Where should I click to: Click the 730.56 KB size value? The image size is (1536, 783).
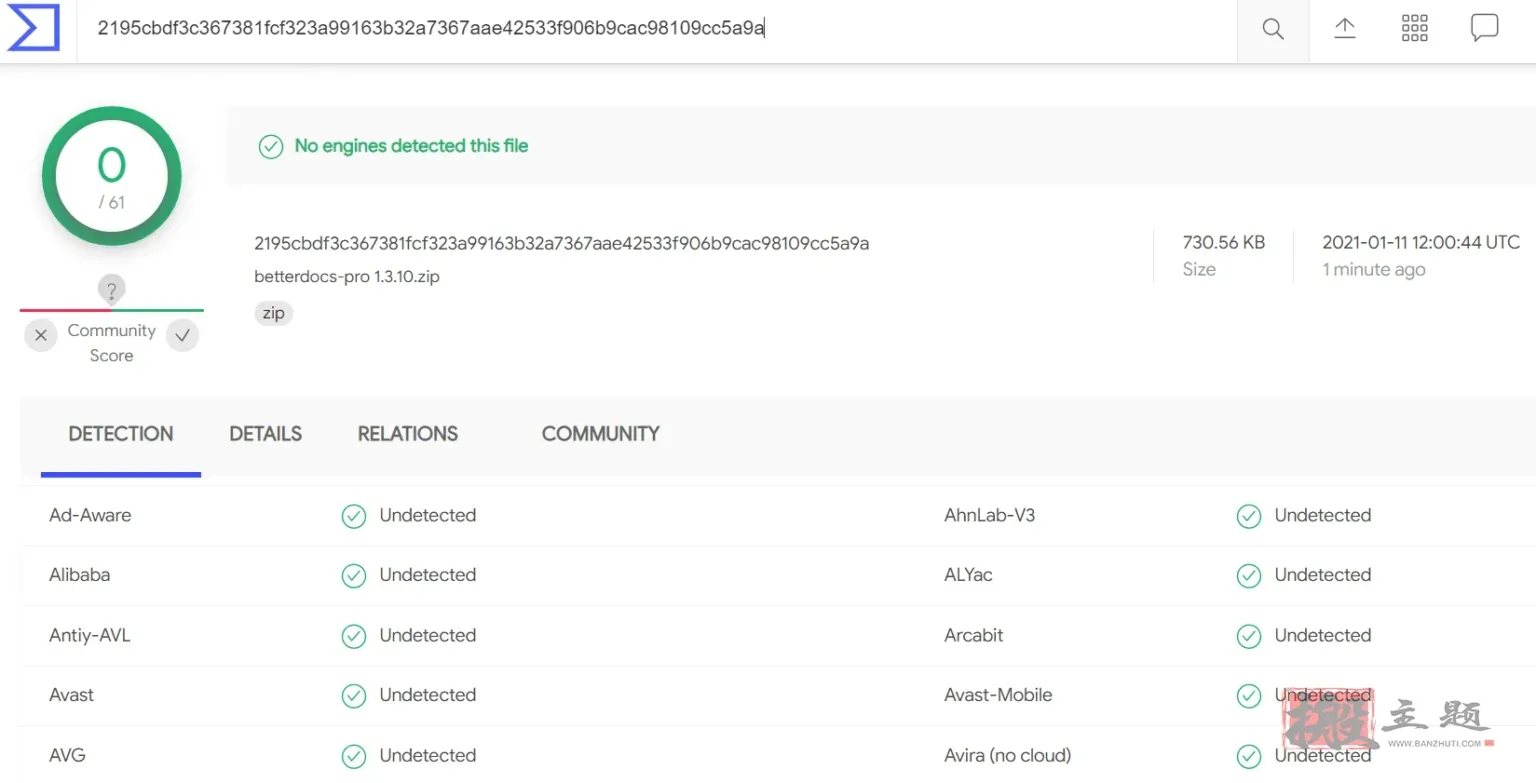[1224, 243]
